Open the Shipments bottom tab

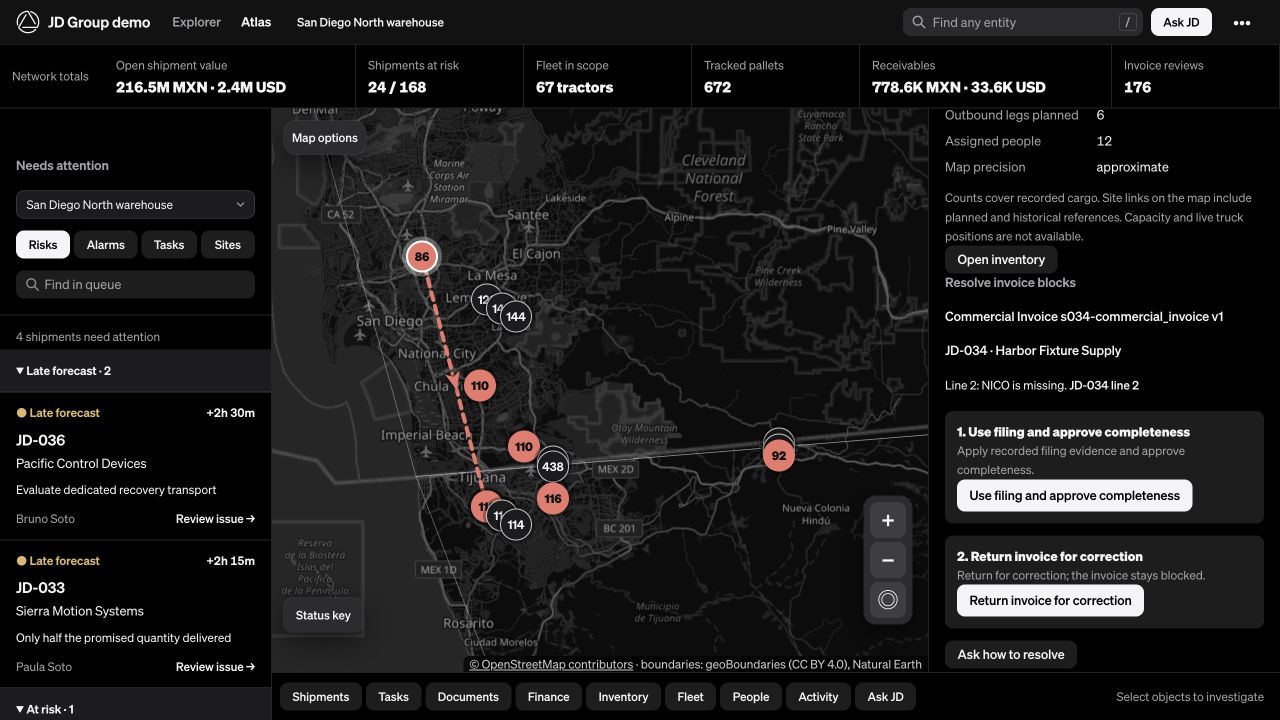321,697
